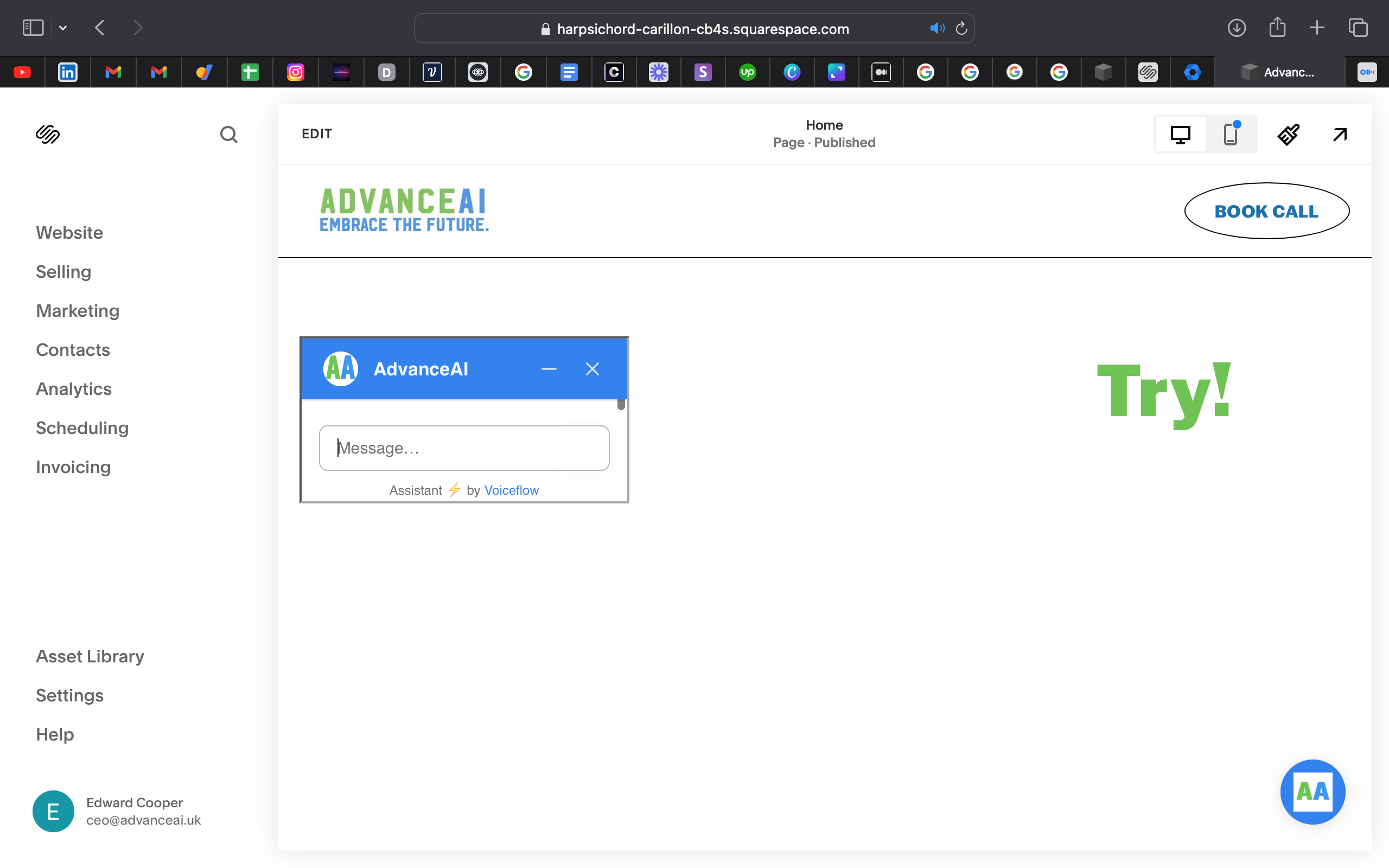The image size is (1389, 868).
Task: Open the Voiceflow link
Action: tap(512, 490)
